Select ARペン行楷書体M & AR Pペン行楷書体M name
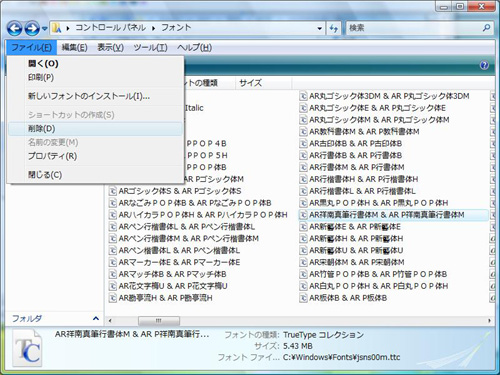Viewport: 500px width, 375px height. [189, 239]
